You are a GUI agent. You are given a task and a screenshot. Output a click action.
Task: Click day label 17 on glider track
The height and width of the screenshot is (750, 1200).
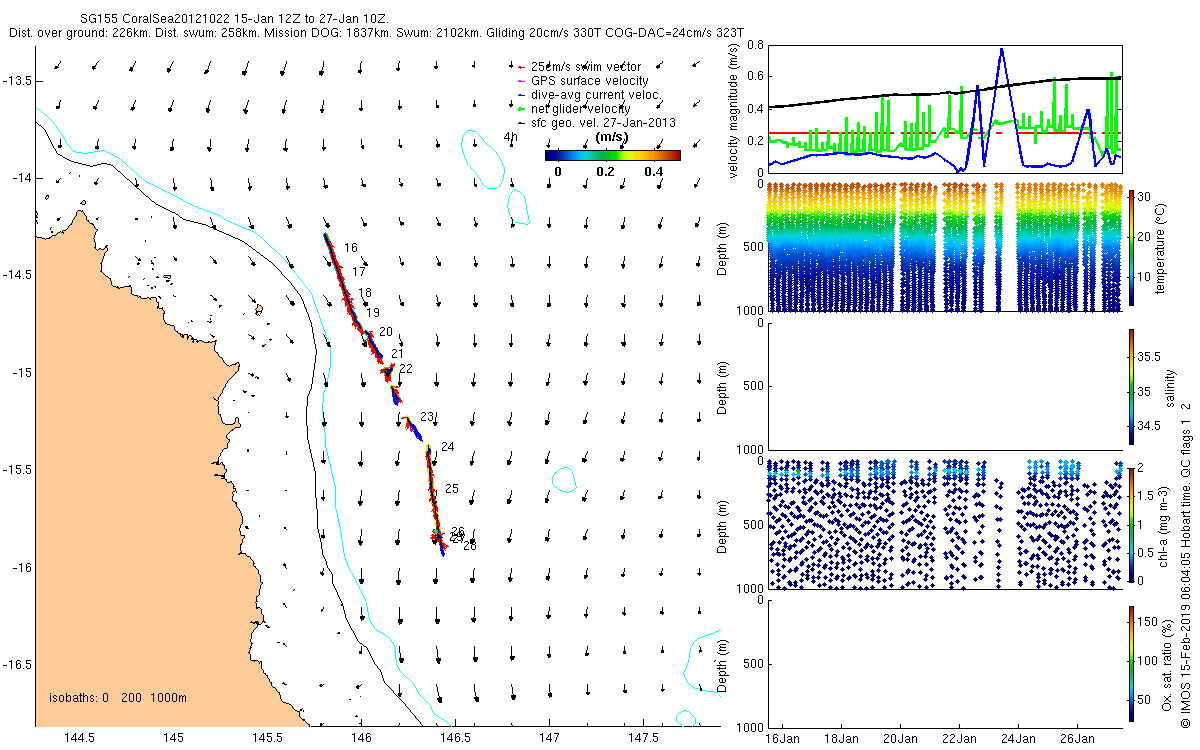(359, 272)
